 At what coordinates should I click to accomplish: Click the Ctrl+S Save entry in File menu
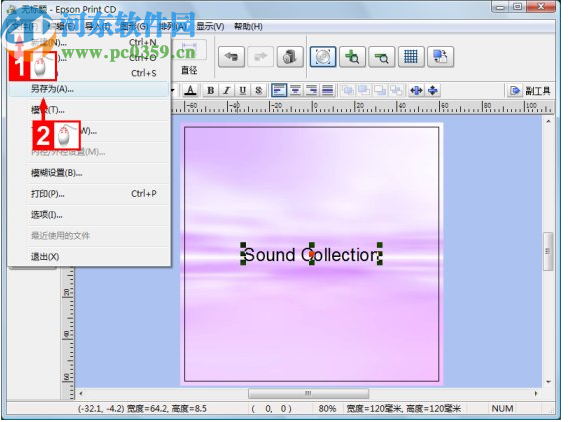click(x=88, y=73)
